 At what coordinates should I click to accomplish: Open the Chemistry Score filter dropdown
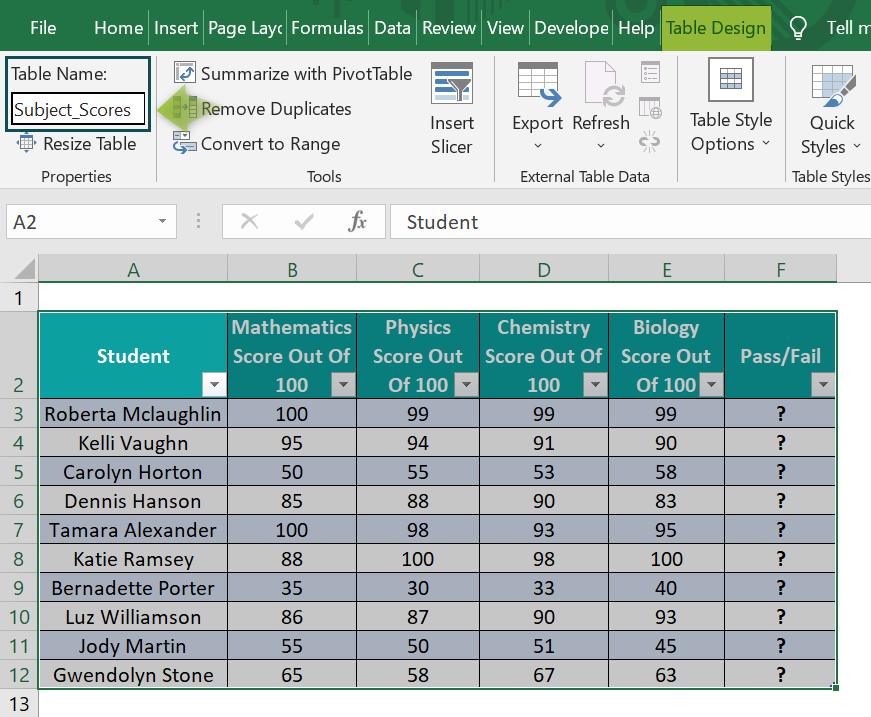595,384
